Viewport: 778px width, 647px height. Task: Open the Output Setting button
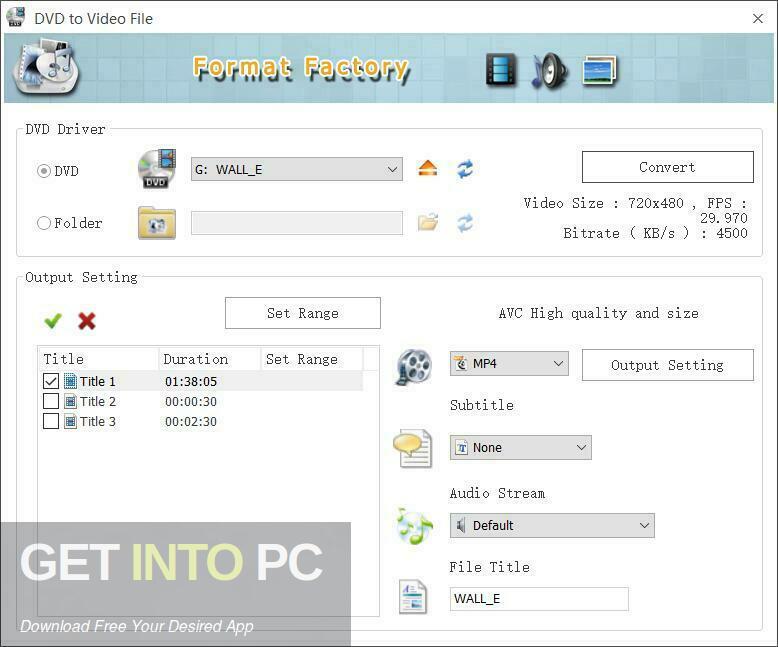tap(667, 365)
